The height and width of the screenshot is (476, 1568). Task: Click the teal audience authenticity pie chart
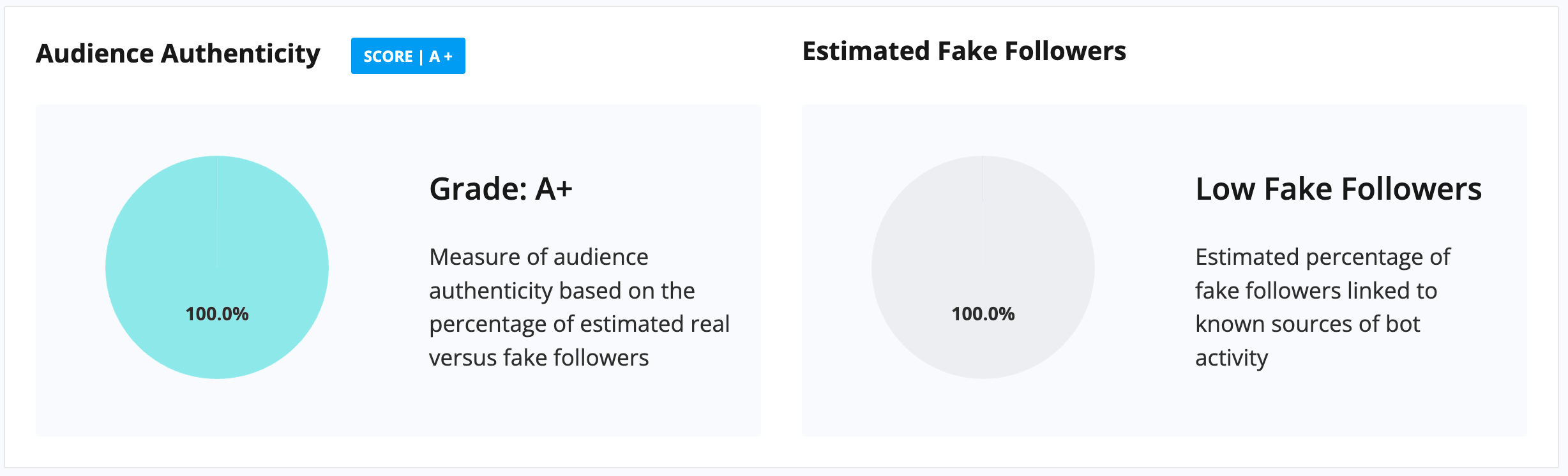(217, 267)
